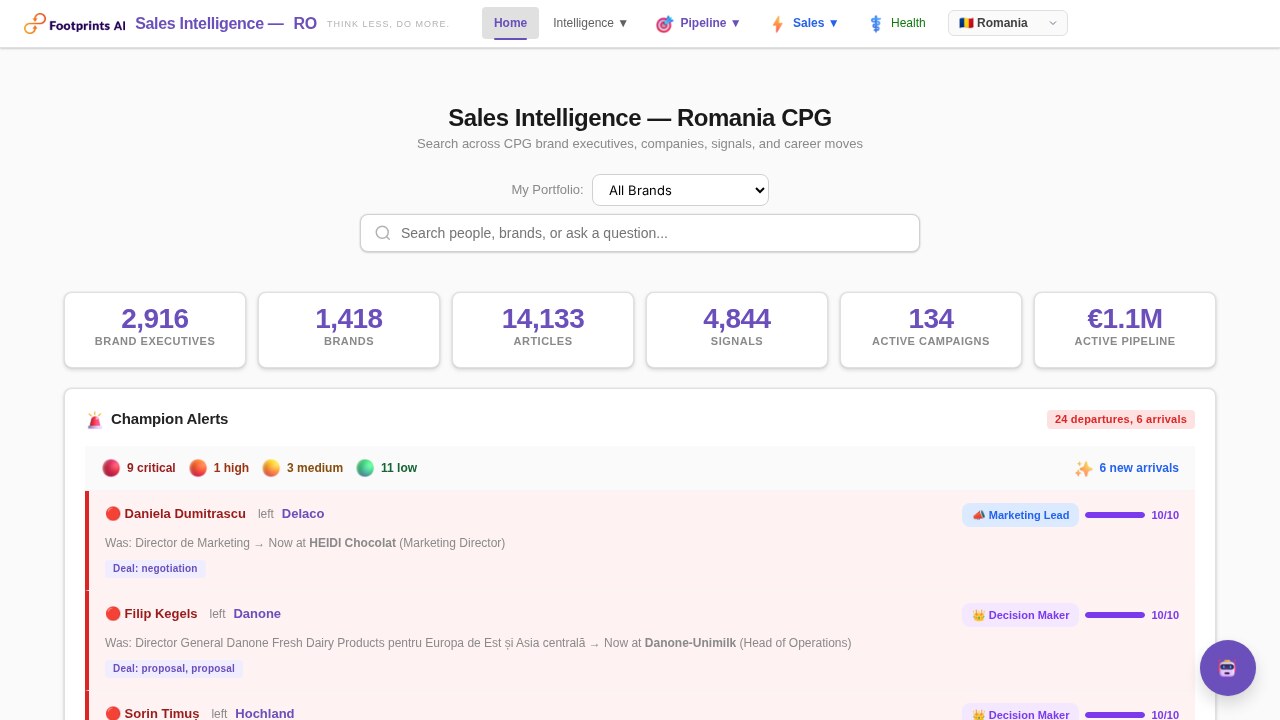The image size is (1280, 720).
Task: Click the Marketing Lead role badge
Action: click(x=1020, y=515)
